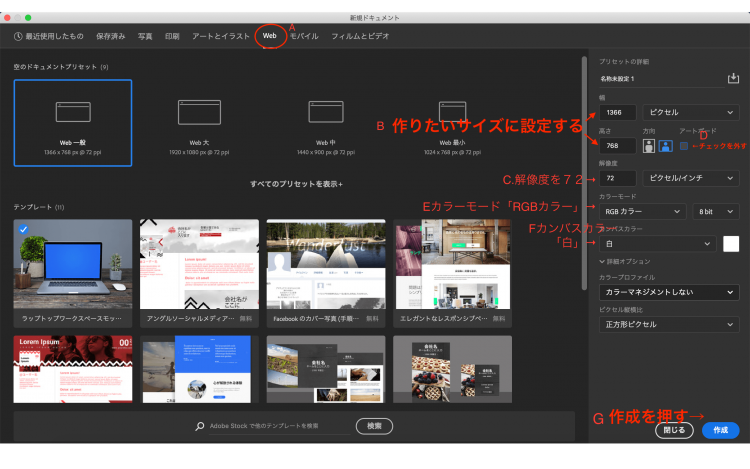Select the Facebook のカバー写真 template
The height and width of the screenshot is (469, 750).
[x=326, y=273]
